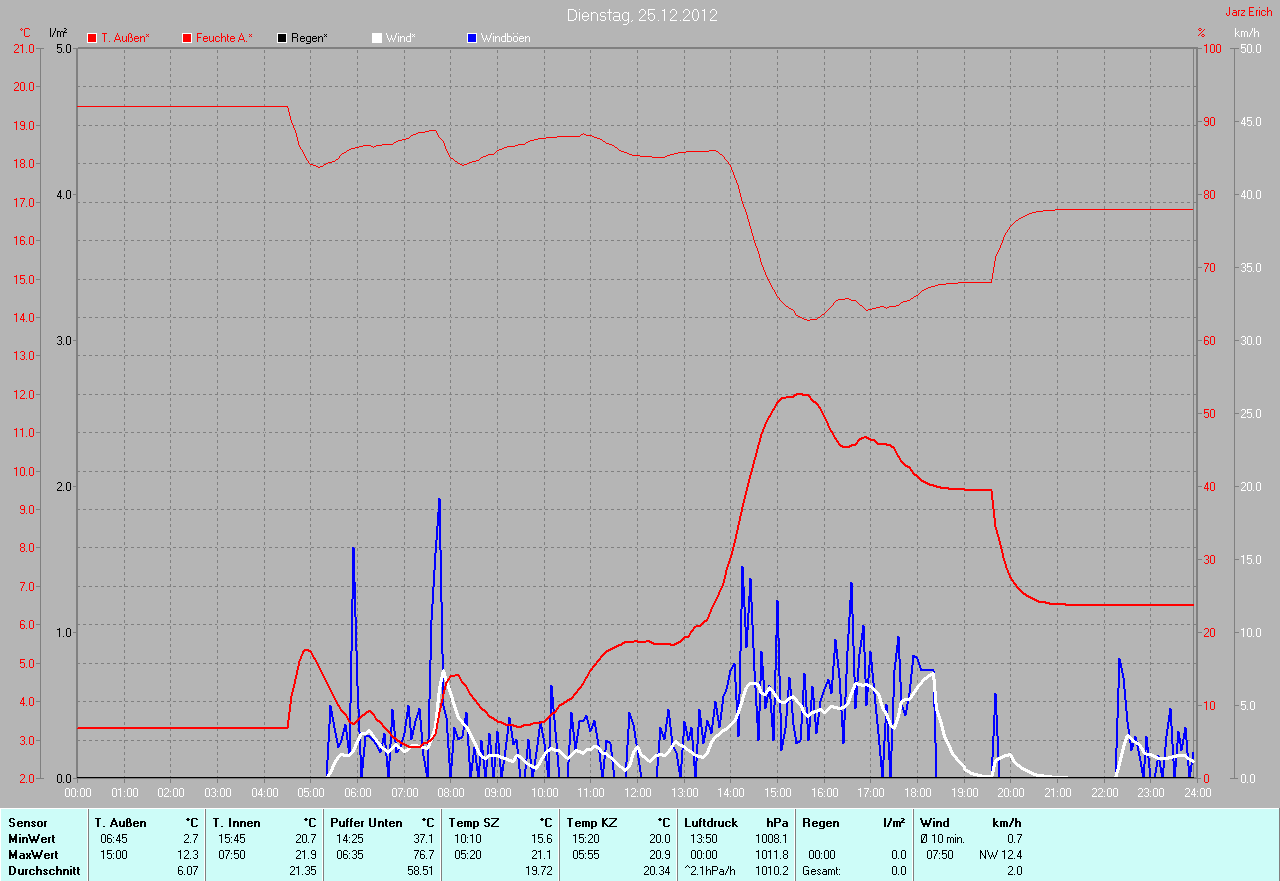This screenshot has height=881, width=1280.
Task: Select the 'NW 12.4' wind maximum value
Action: 1001,855
